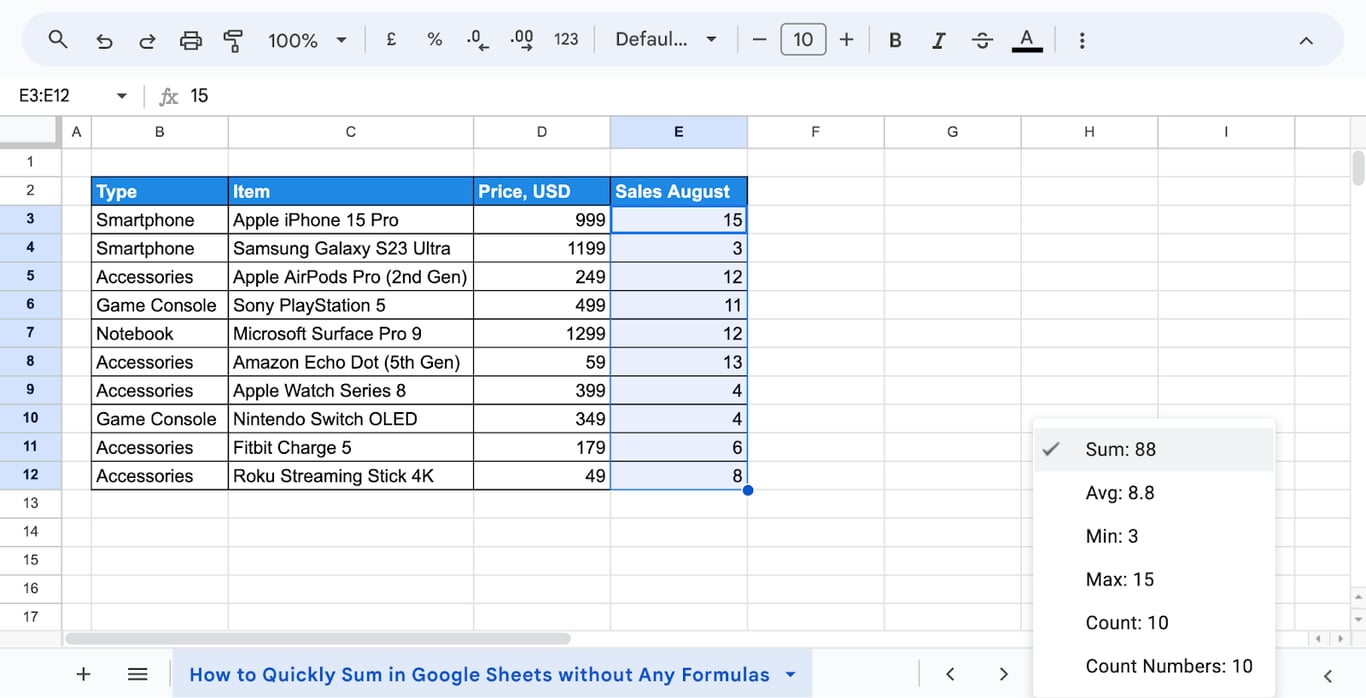The width and height of the screenshot is (1366, 698).
Task: Choose Count Numbers: 10 in summary menu
Action: 1154,666
